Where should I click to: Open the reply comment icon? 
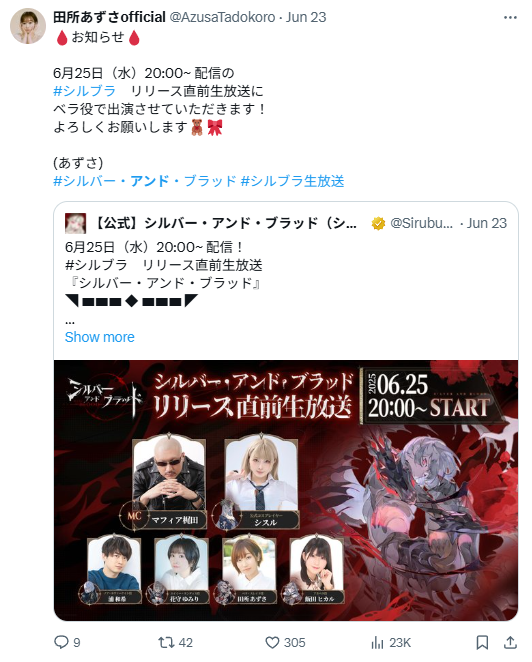pos(61,642)
